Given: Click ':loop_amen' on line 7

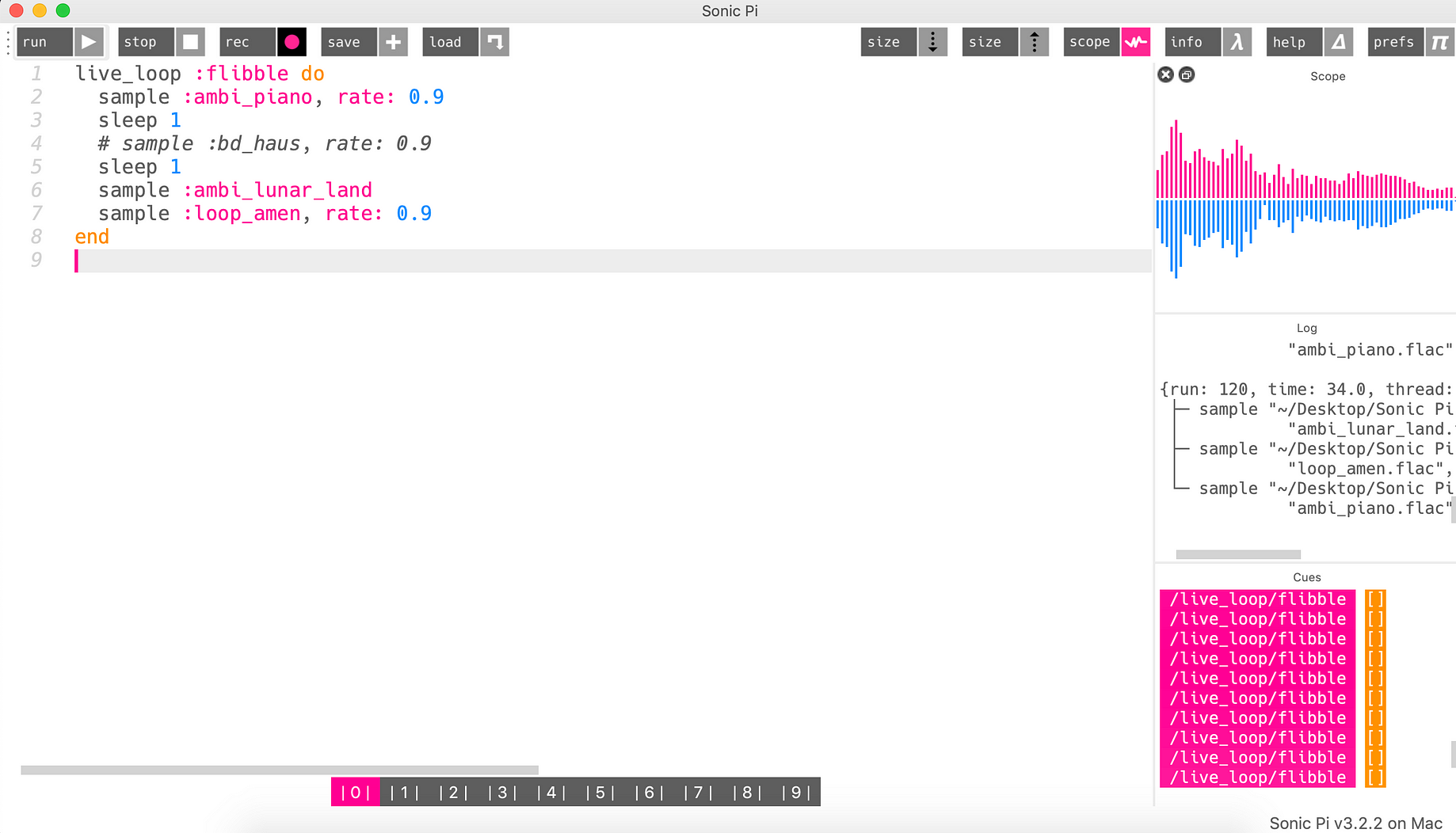Looking at the screenshot, I should coord(242,213).
